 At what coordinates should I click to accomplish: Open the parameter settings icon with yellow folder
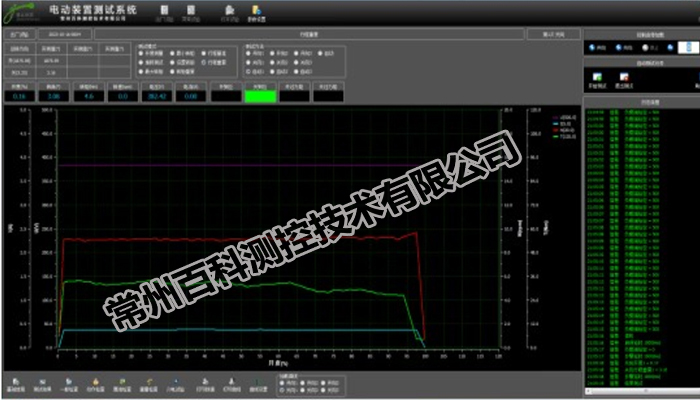[x=257, y=9]
